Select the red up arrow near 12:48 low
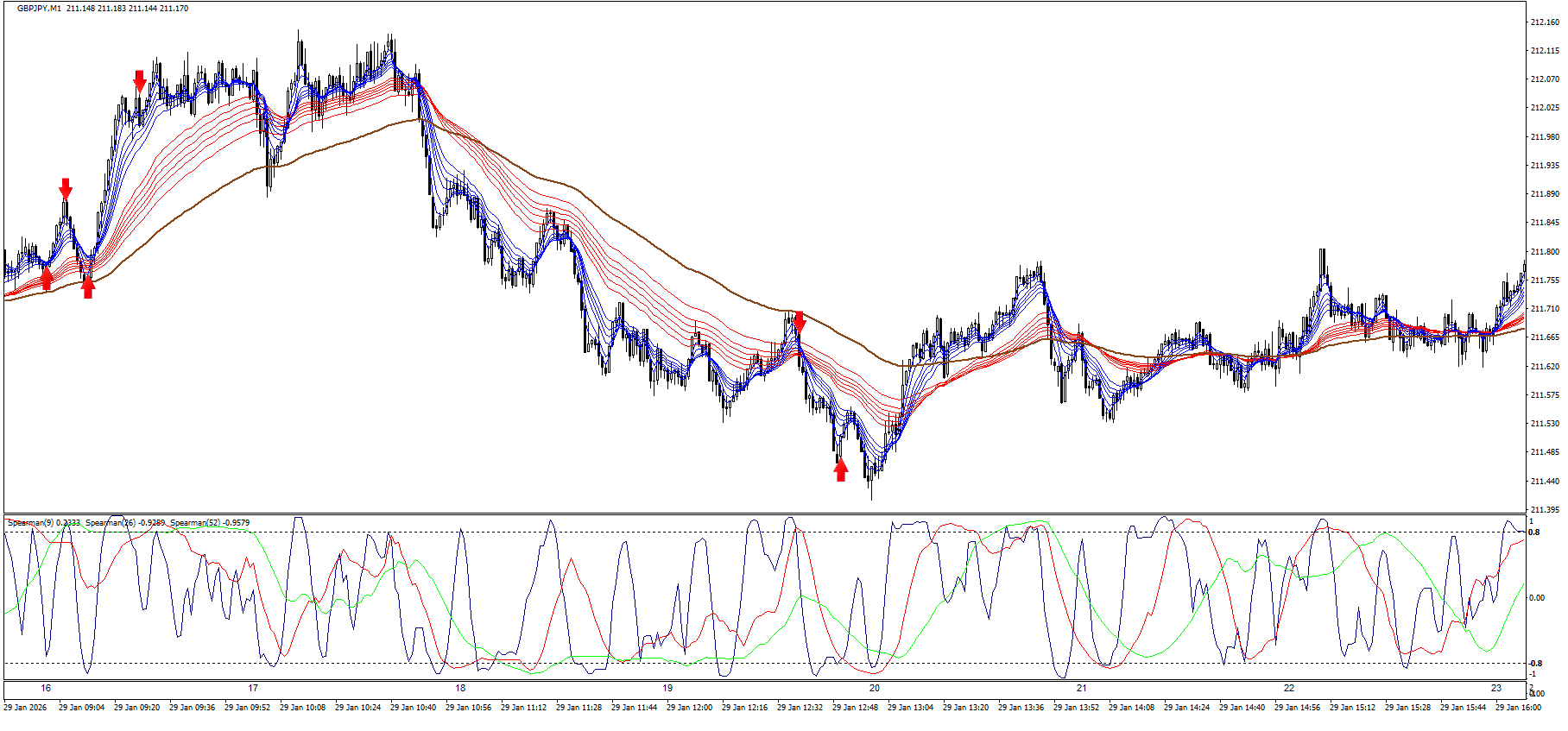The height and width of the screenshot is (731, 1568). click(841, 469)
